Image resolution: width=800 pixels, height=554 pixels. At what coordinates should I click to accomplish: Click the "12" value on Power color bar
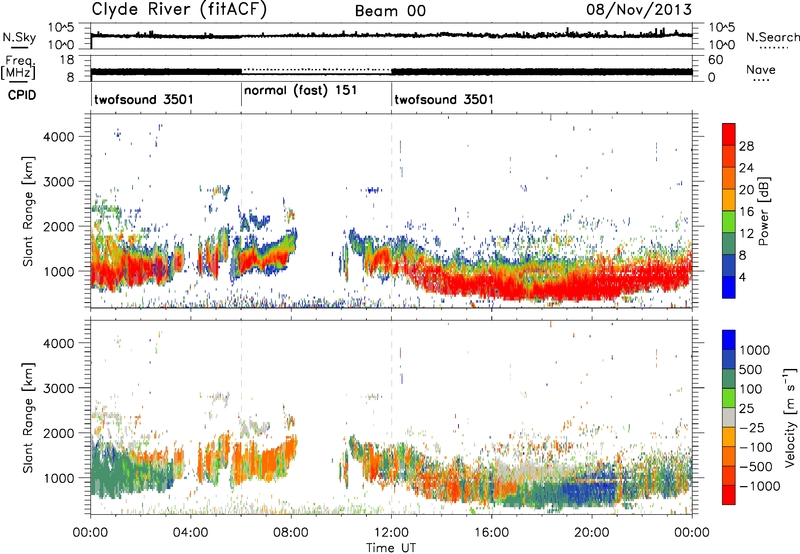coord(746,234)
